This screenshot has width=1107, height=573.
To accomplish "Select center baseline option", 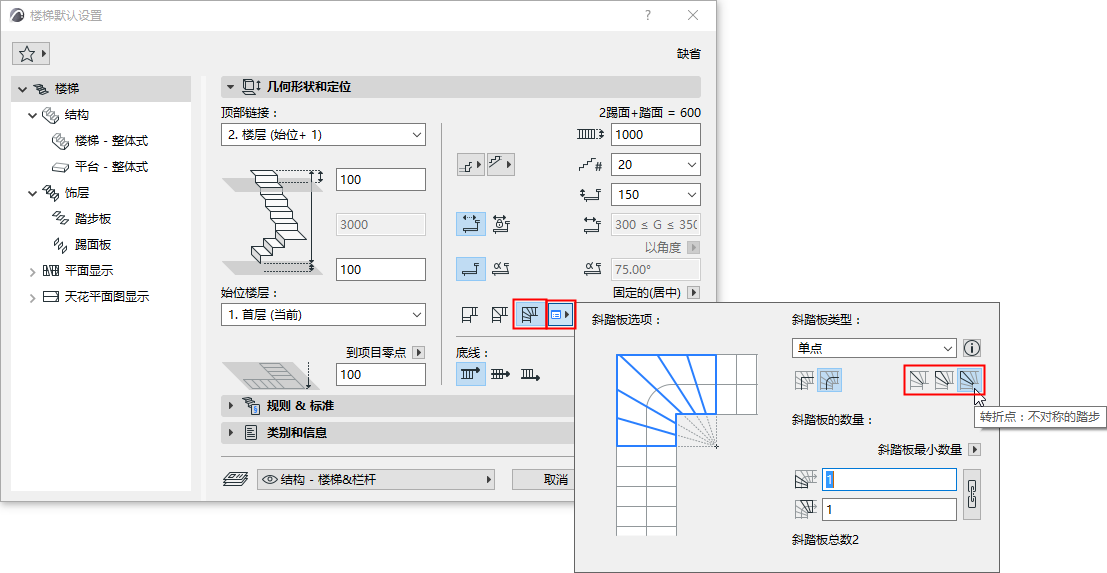I will point(501,375).
